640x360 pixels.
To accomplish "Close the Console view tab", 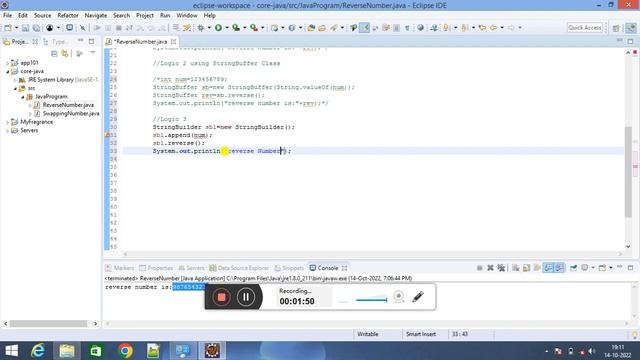I will click(x=344, y=268).
